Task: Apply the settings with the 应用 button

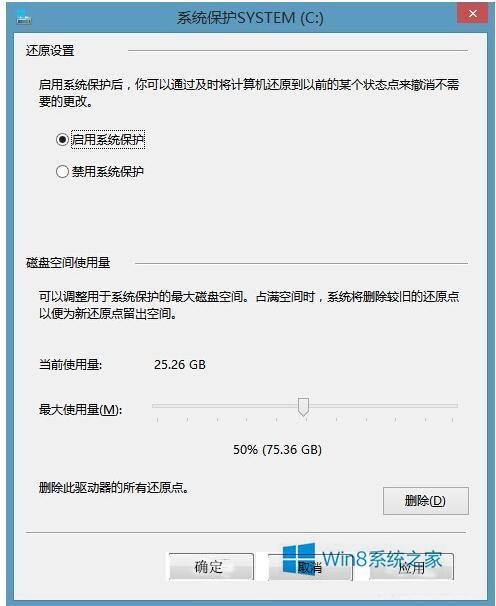Action: click(x=411, y=567)
